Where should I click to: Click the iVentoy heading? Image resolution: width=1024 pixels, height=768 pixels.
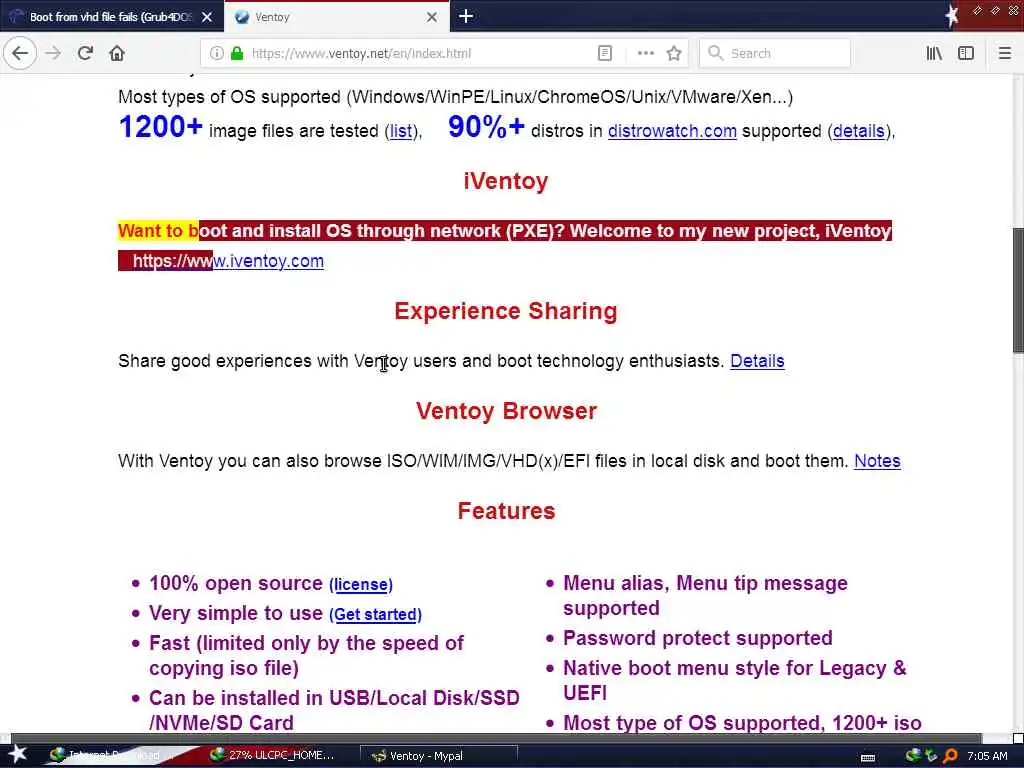(x=505, y=182)
